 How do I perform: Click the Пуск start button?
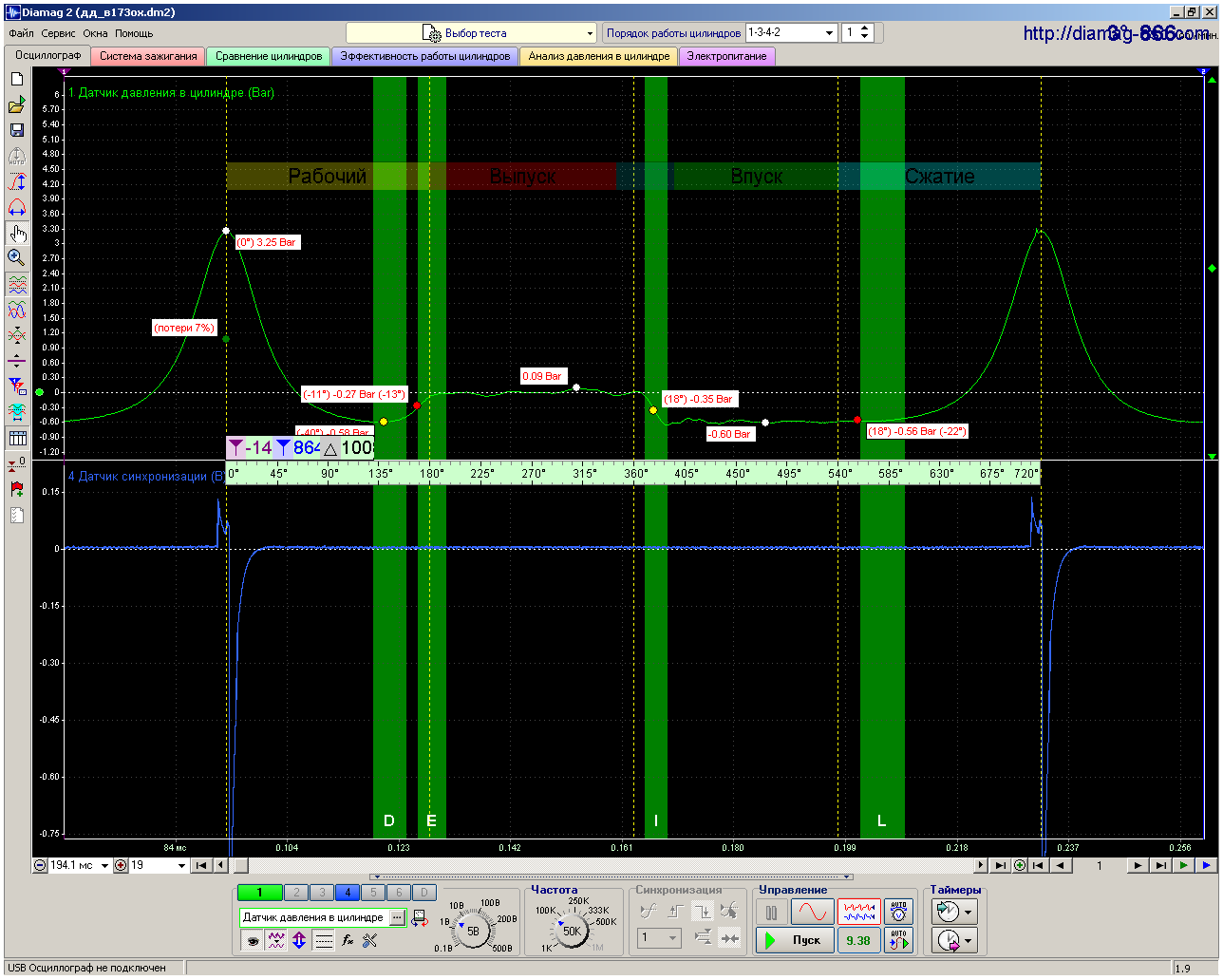tap(795, 940)
